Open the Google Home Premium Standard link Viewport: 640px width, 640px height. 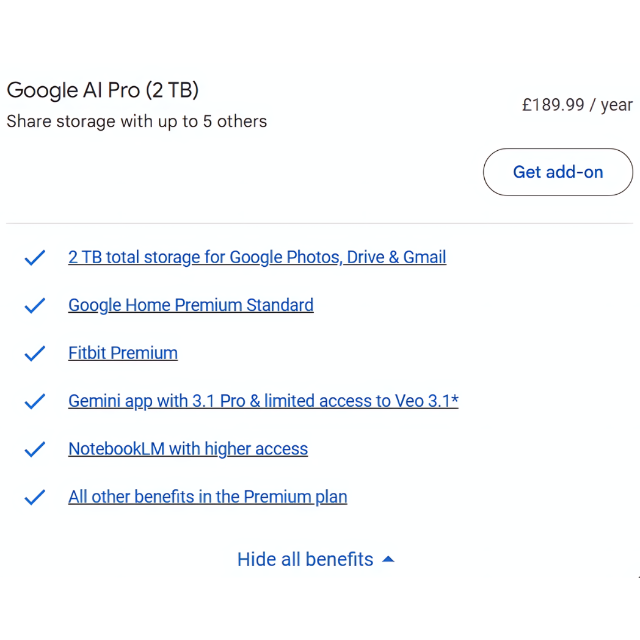coord(190,305)
